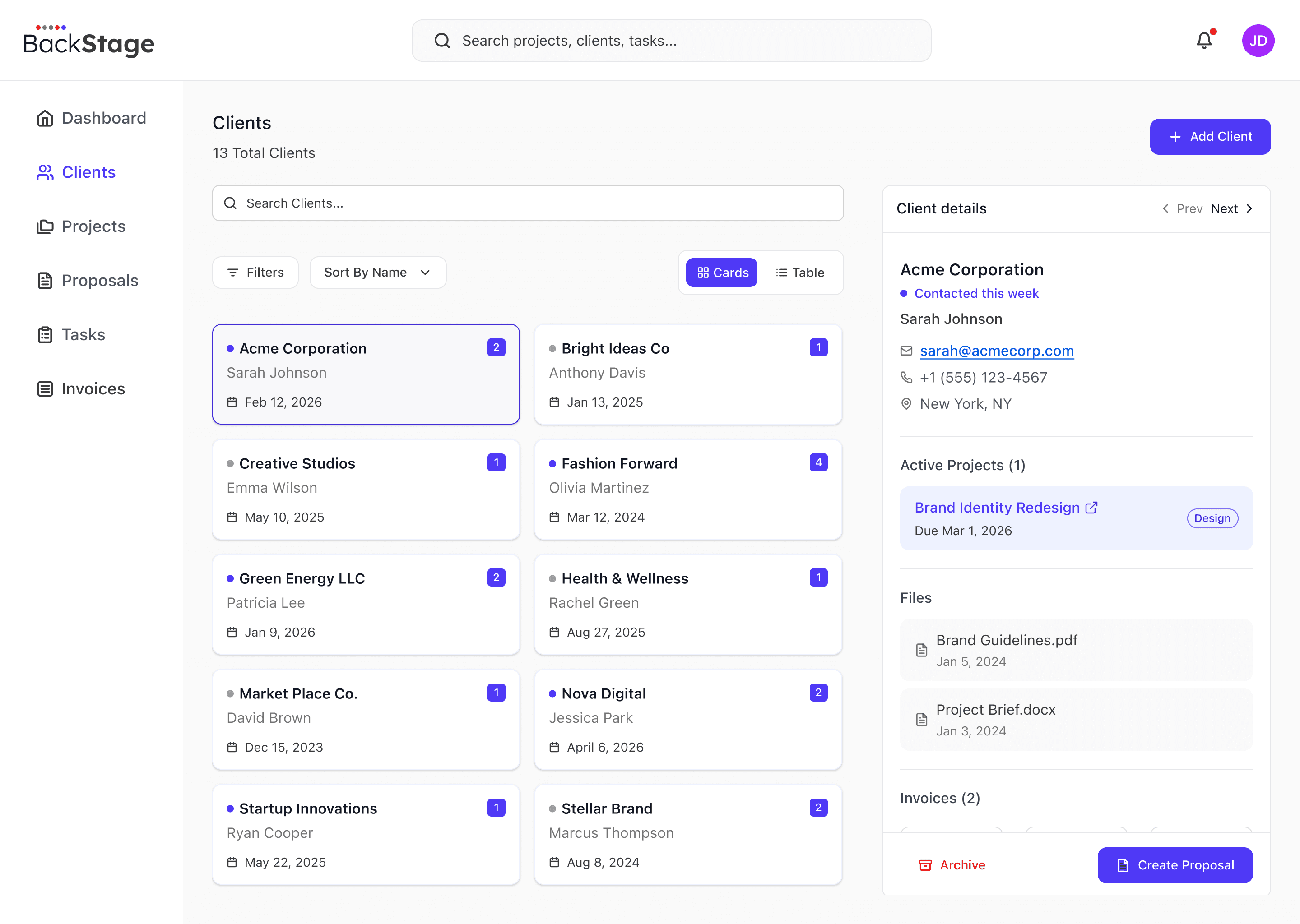Open Proposals in the sidebar
Screen dimensions: 1300x924
click(100, 281)
